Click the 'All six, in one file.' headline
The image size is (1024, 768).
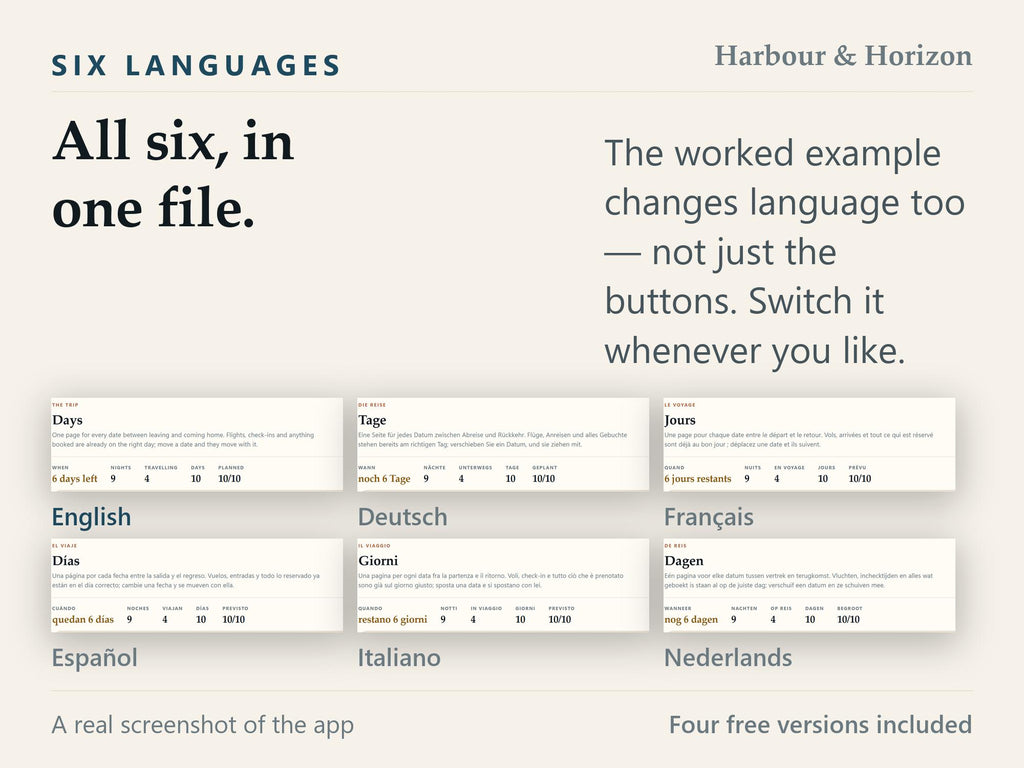[x=173, y=174]
